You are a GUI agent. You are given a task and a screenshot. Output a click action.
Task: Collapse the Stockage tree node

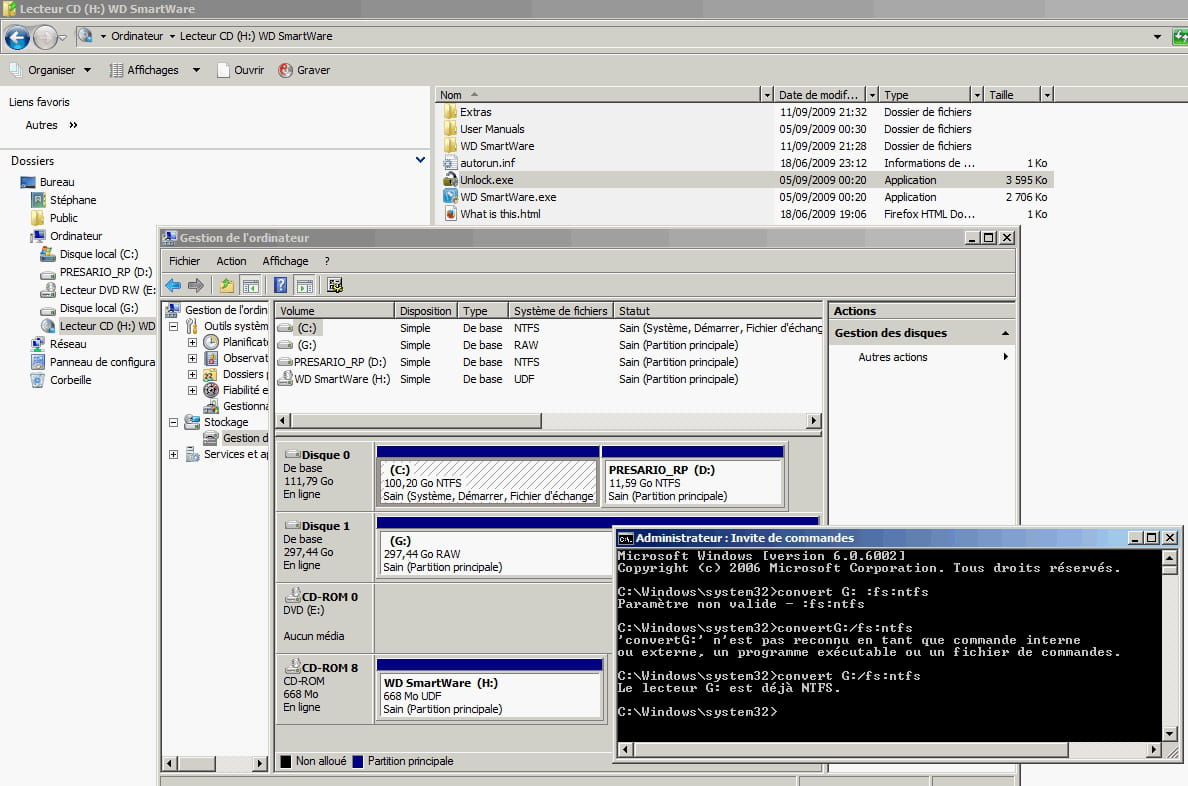[174, 422]
